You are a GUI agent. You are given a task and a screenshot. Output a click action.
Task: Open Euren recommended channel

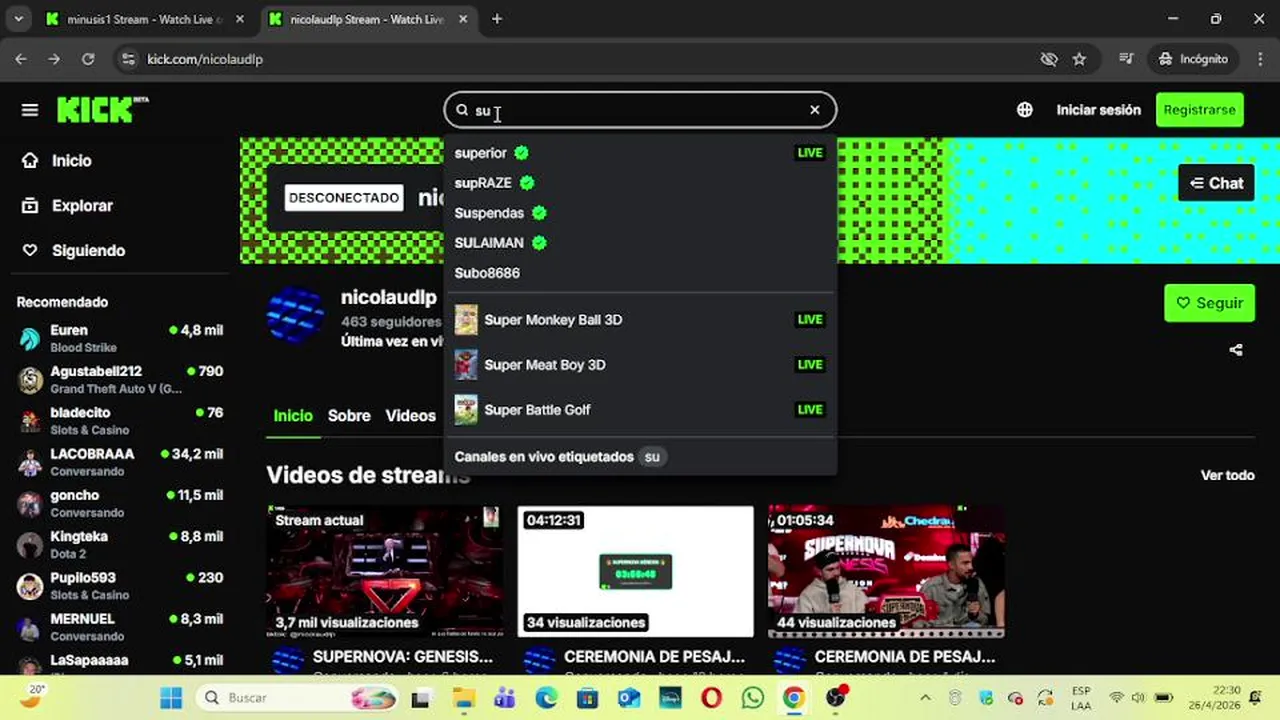click(x=120, y=338)
